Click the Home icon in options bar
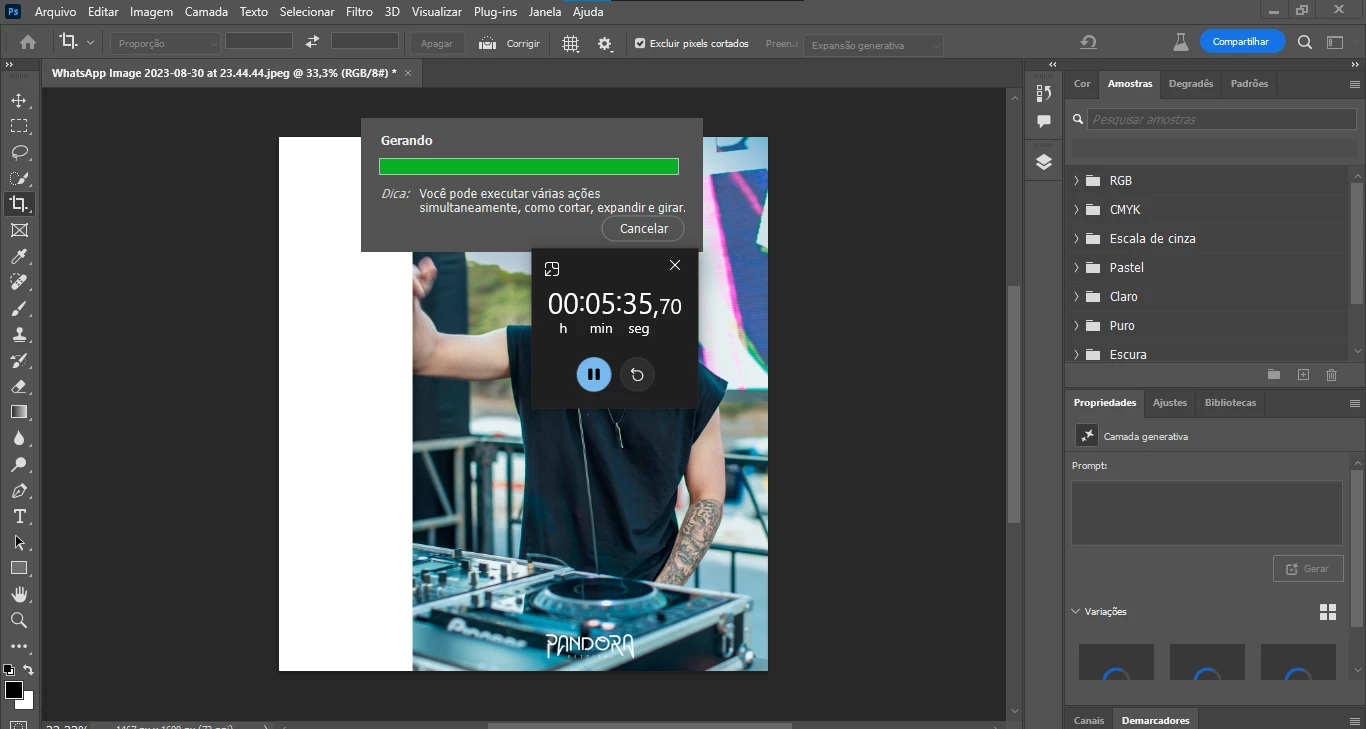 coord(28,43)
